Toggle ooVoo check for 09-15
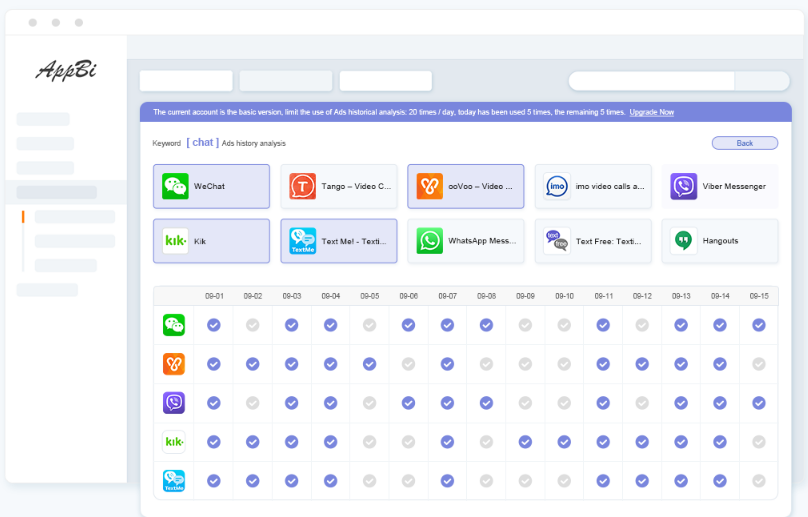808x517 pixels. click(759, 364)
